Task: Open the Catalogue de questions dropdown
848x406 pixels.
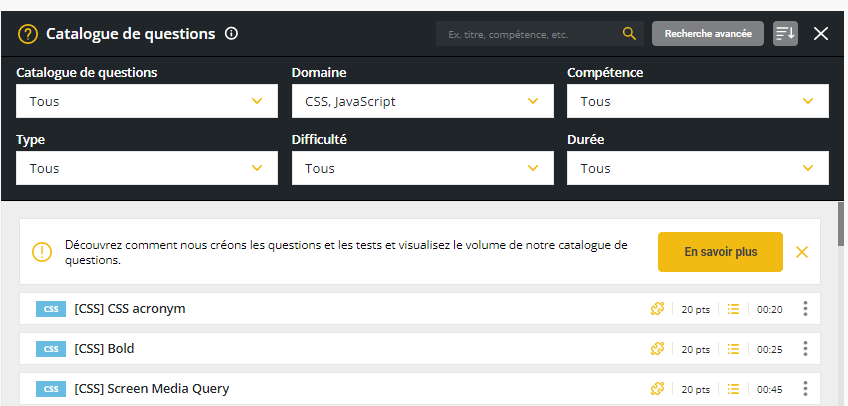Action: pyautogui.click(x=147, y=101)
